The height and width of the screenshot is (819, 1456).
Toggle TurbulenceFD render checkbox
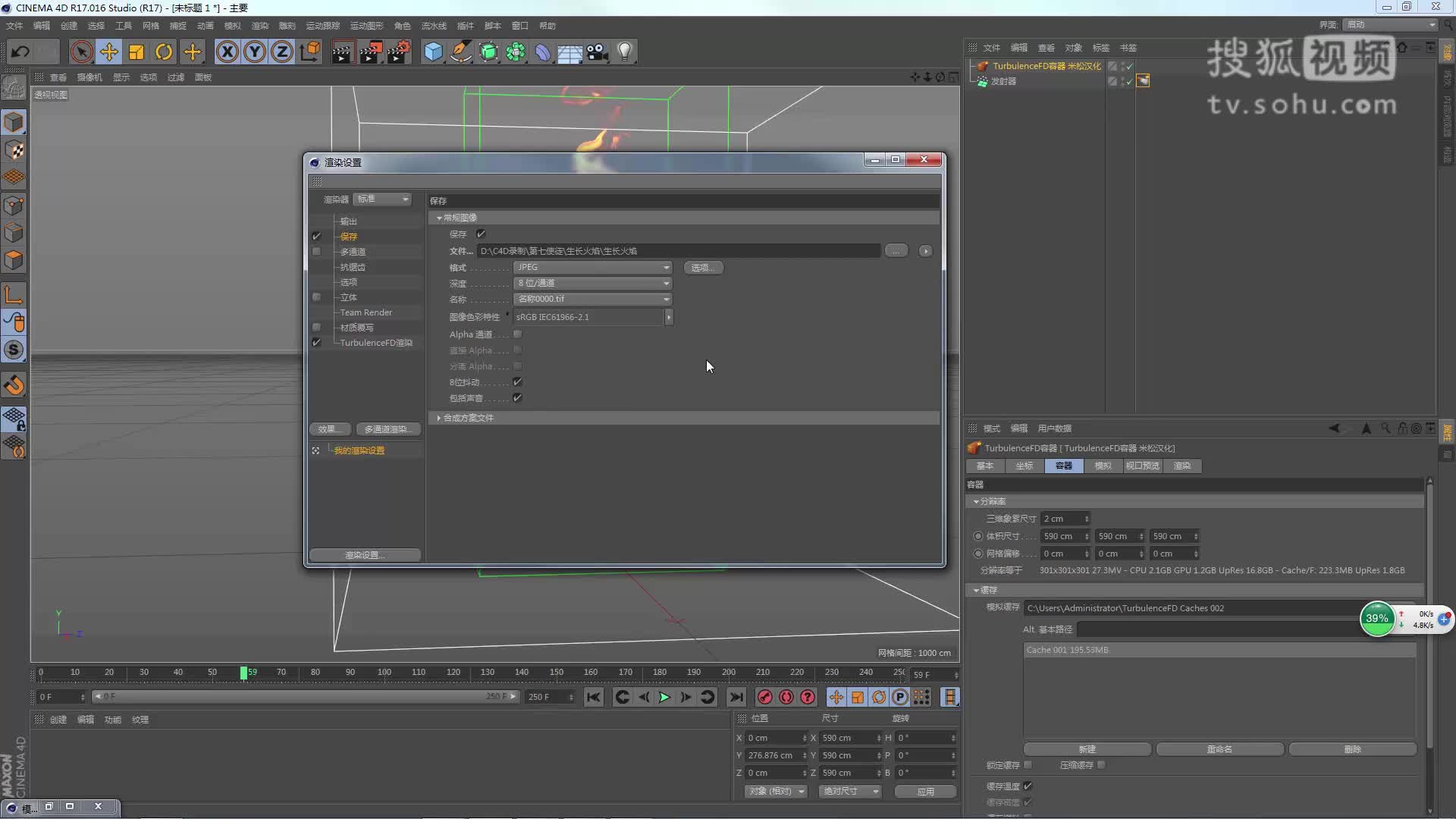(316, 342)
